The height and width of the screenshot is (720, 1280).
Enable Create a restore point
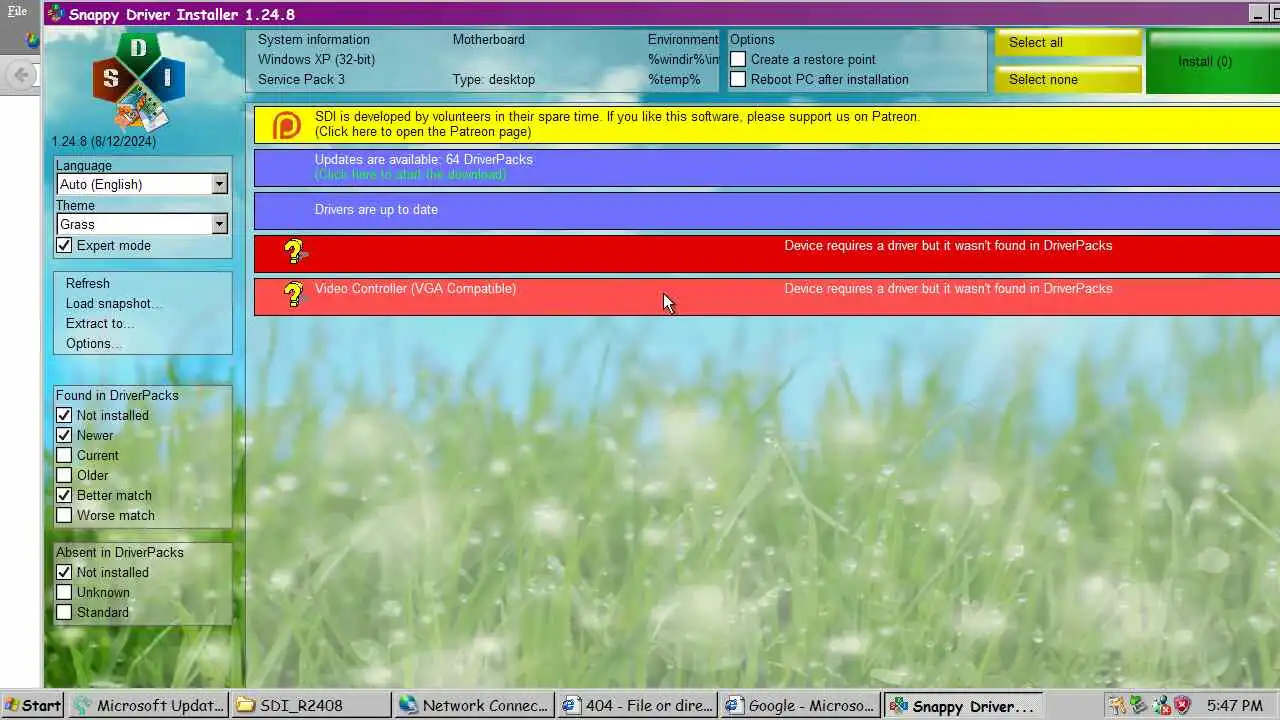[738, 59]
